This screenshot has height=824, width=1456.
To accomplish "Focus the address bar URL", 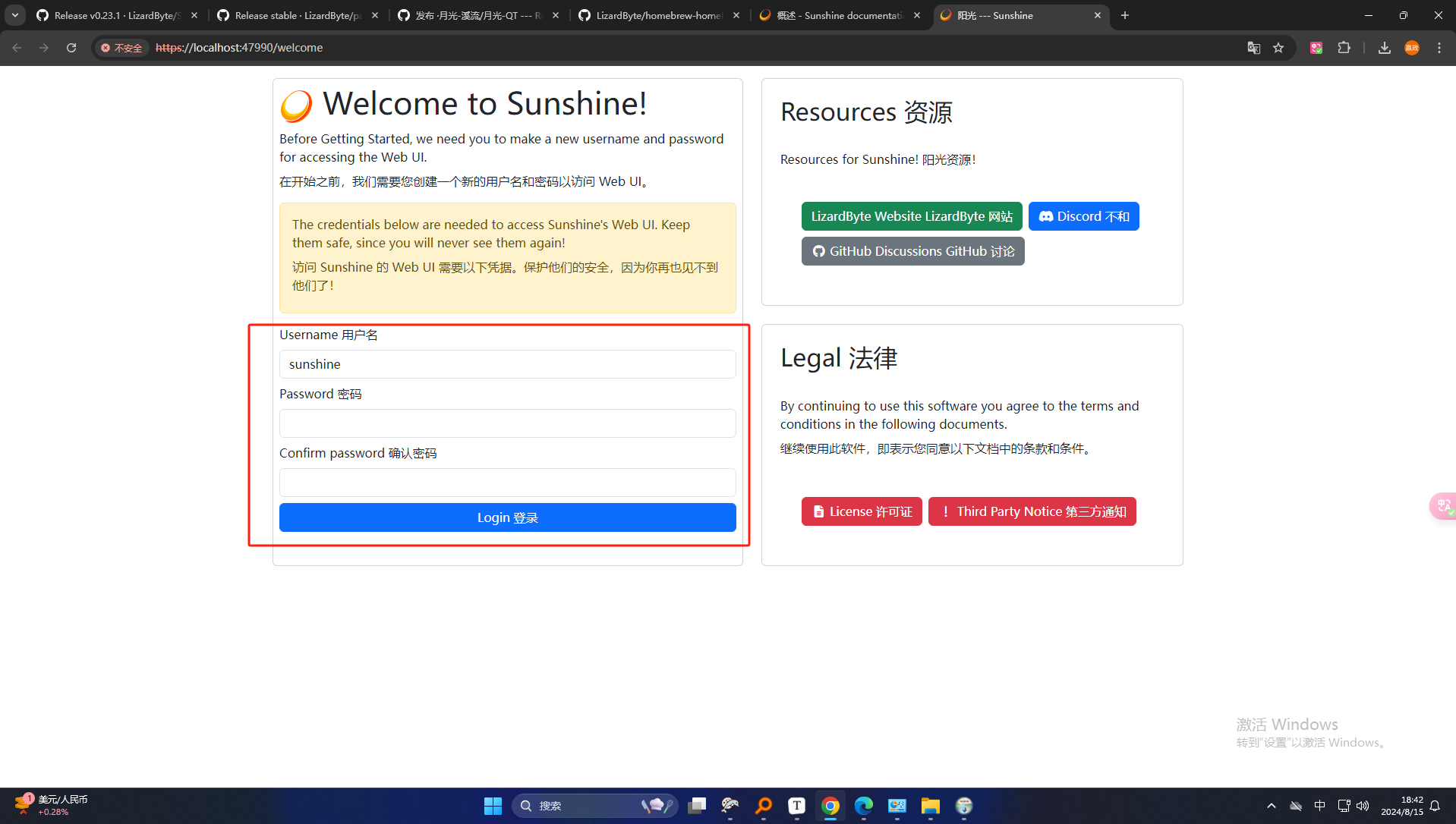I will click(239, 48).
